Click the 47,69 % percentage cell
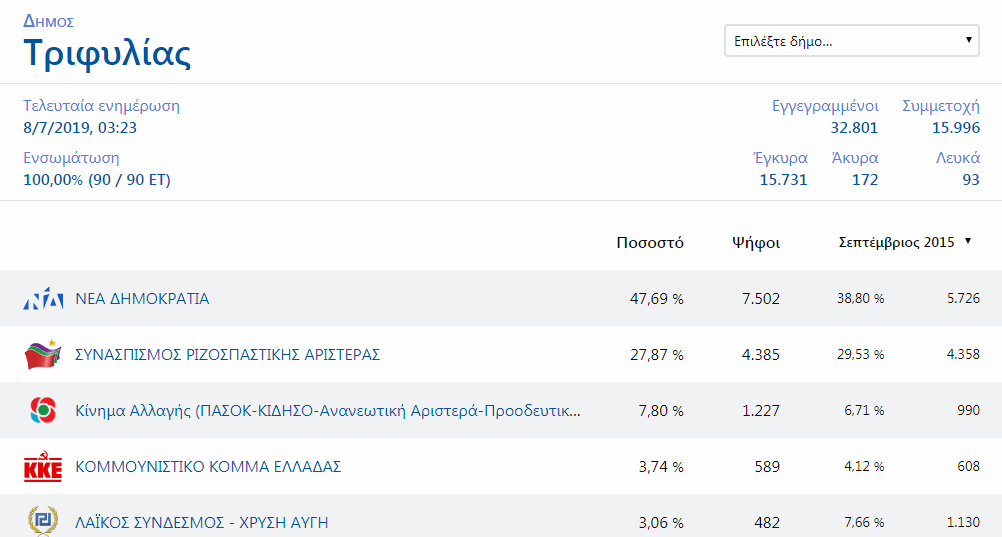The width and height of the screenshot is (1002, 537). (656, 299)
